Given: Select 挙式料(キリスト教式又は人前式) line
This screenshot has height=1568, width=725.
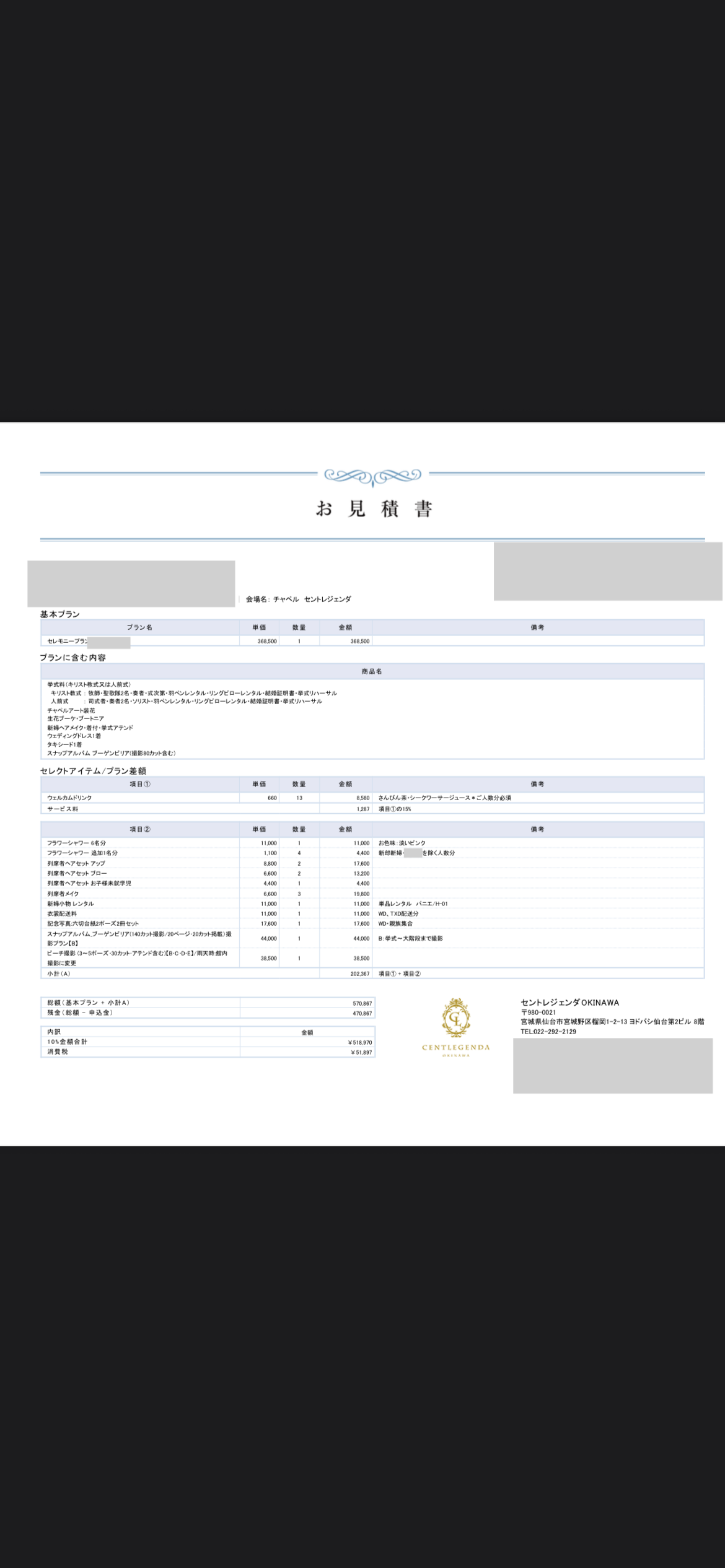Looking at the screenshot, I should 89,684.
